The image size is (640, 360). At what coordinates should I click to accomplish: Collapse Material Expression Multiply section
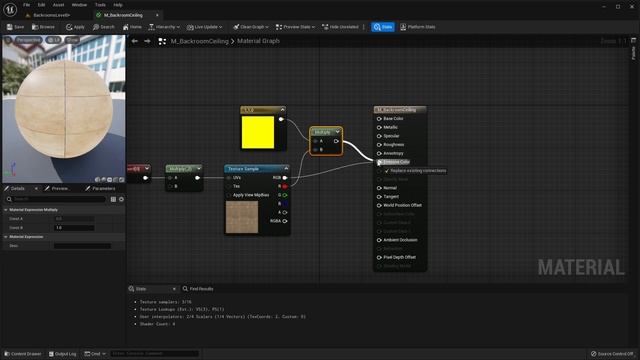tap(6, 210)
